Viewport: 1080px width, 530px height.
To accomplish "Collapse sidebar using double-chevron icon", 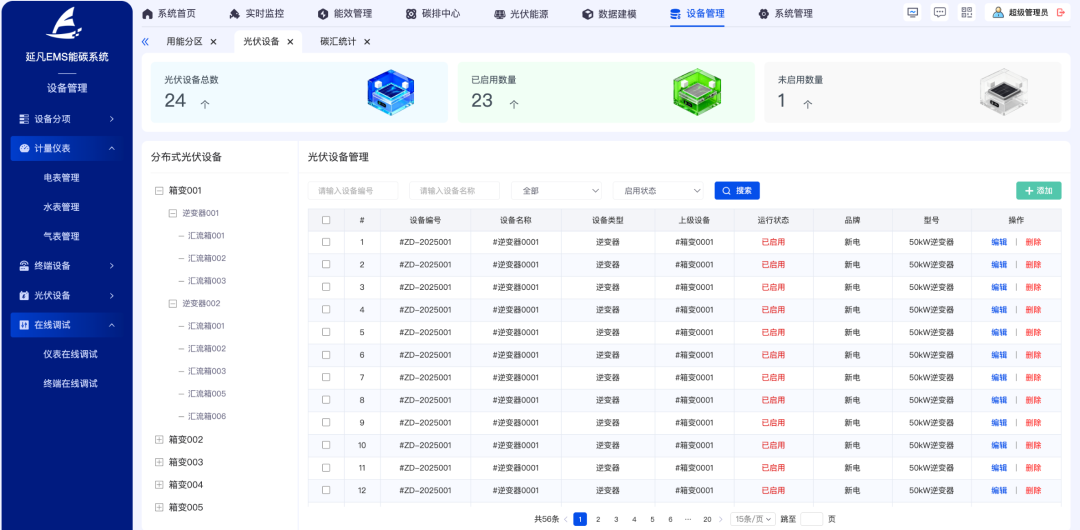I will 145,42.
